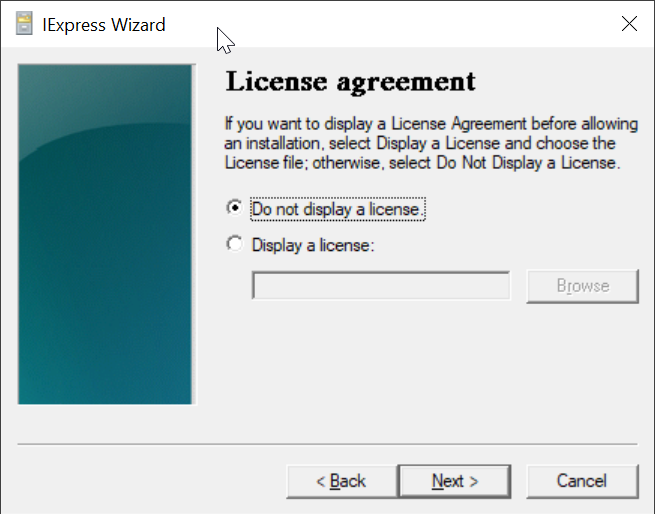Proceed with the Next button
Image resolution: width=655 pixels, height=514 pixels.
[455, 481]
